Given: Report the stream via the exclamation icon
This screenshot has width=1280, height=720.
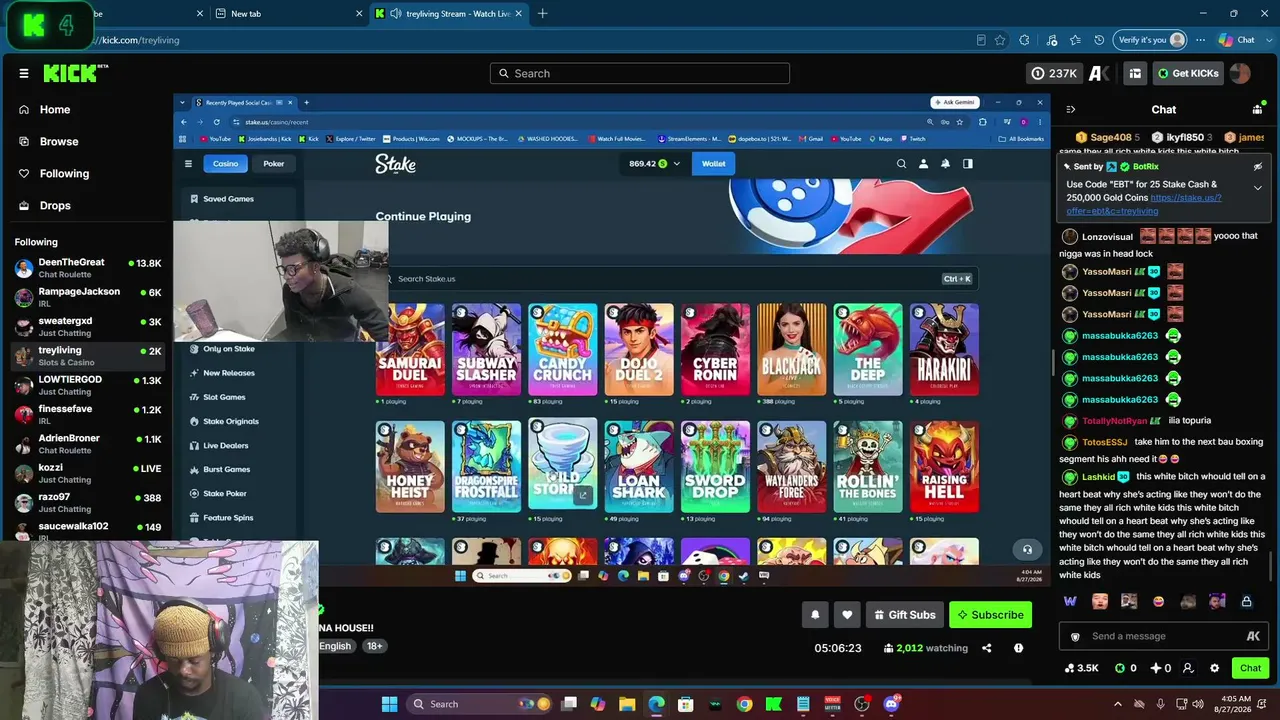Looking at the screenshot, I should pos(1018,648).
